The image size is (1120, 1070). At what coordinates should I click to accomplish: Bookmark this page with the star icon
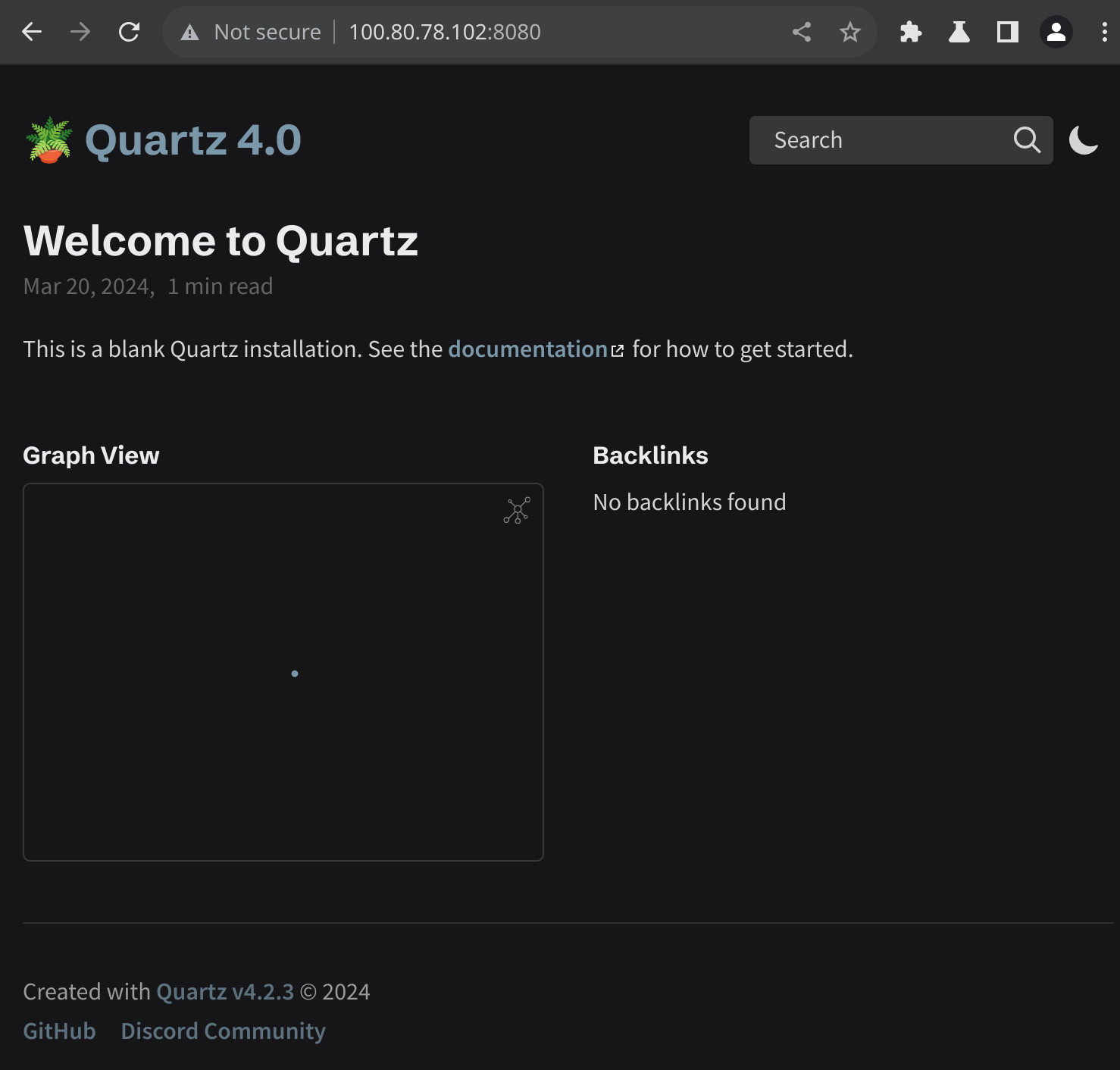850,32
